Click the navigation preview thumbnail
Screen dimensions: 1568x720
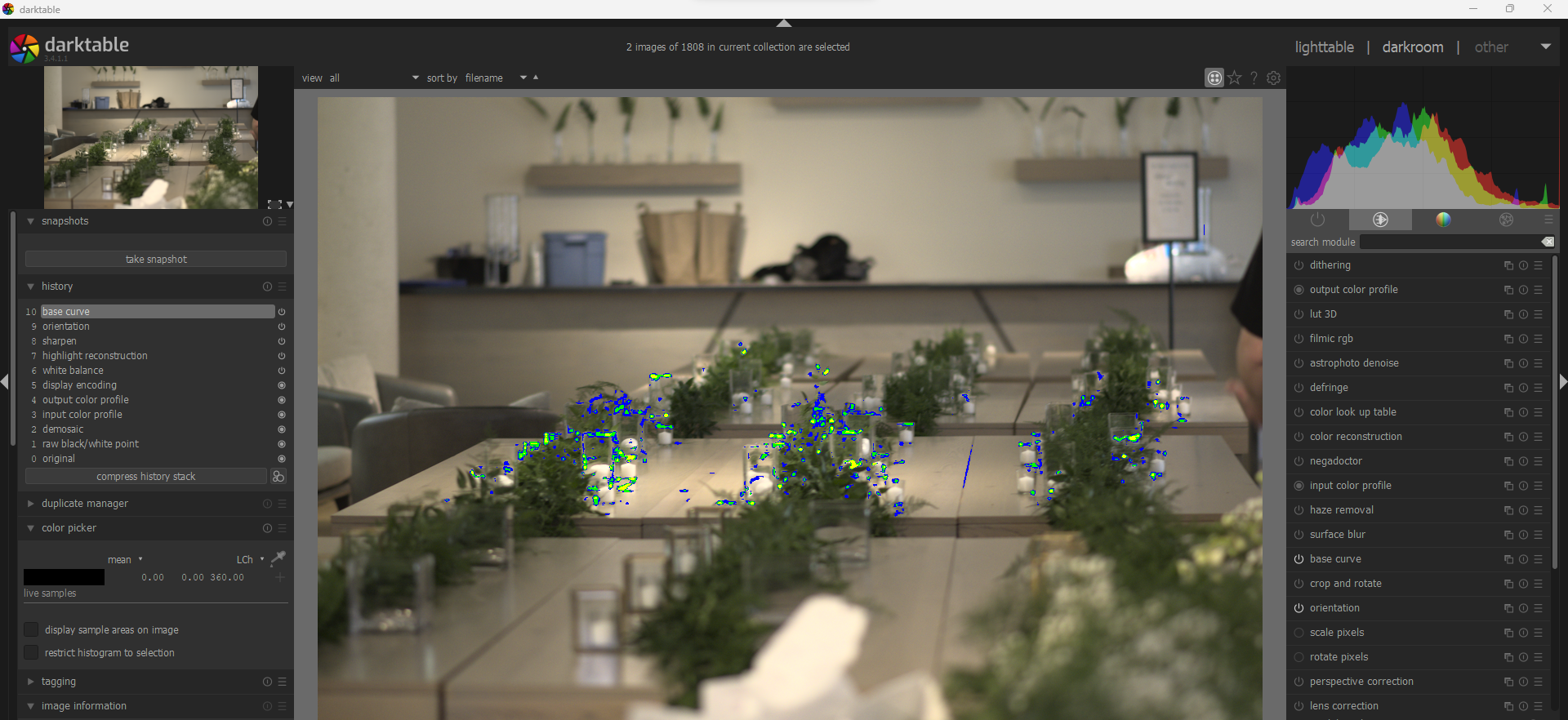tap(151, 137)
